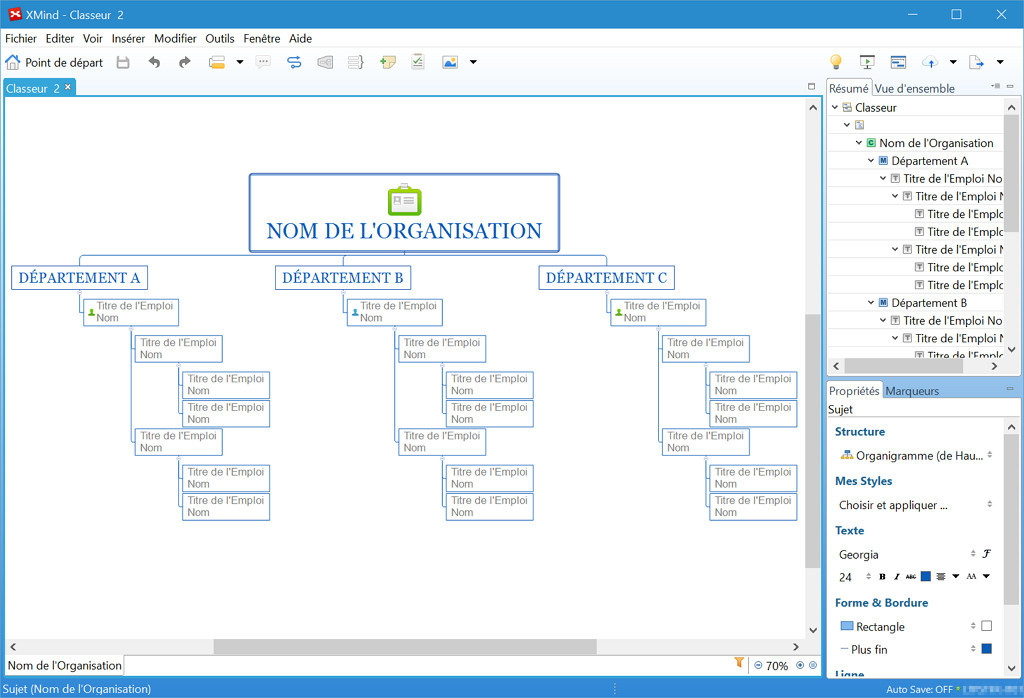Image resolution: width=1024 pixels, height=698 pixels.
Task: Toggle strikethrough text formatting
Action: tap(910, 577)
